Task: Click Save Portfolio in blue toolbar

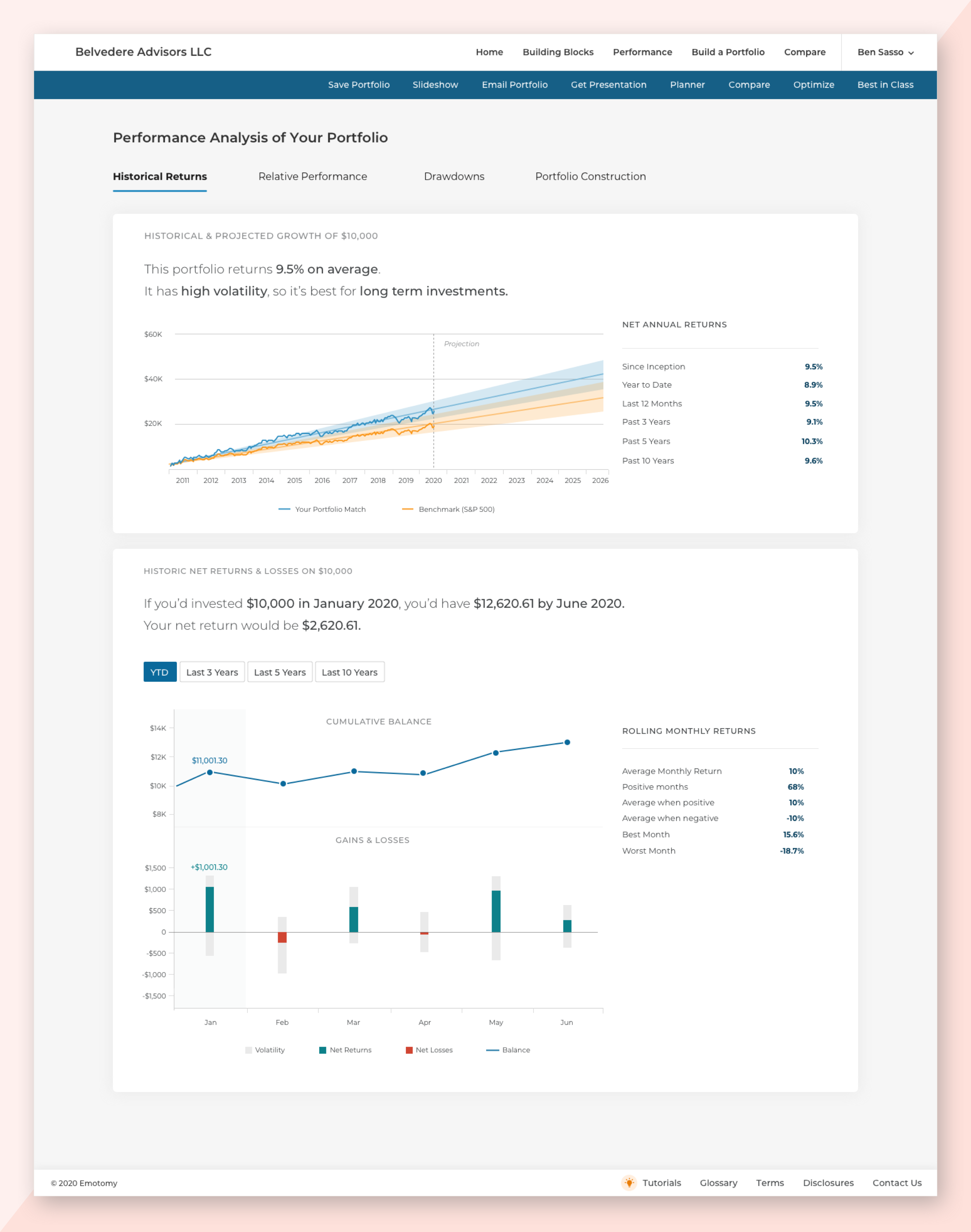Action: (x=358, y=85)
